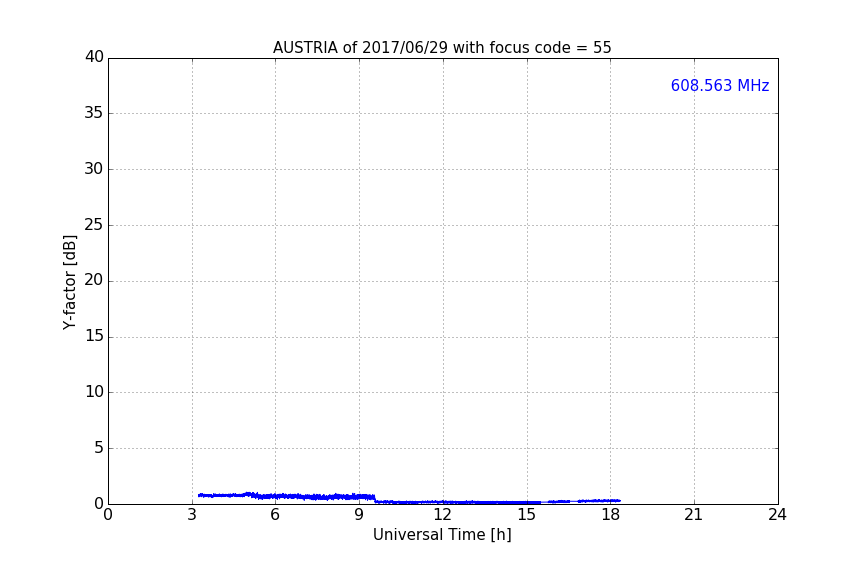Click the y-axis tick label '35'

(94, 113)
